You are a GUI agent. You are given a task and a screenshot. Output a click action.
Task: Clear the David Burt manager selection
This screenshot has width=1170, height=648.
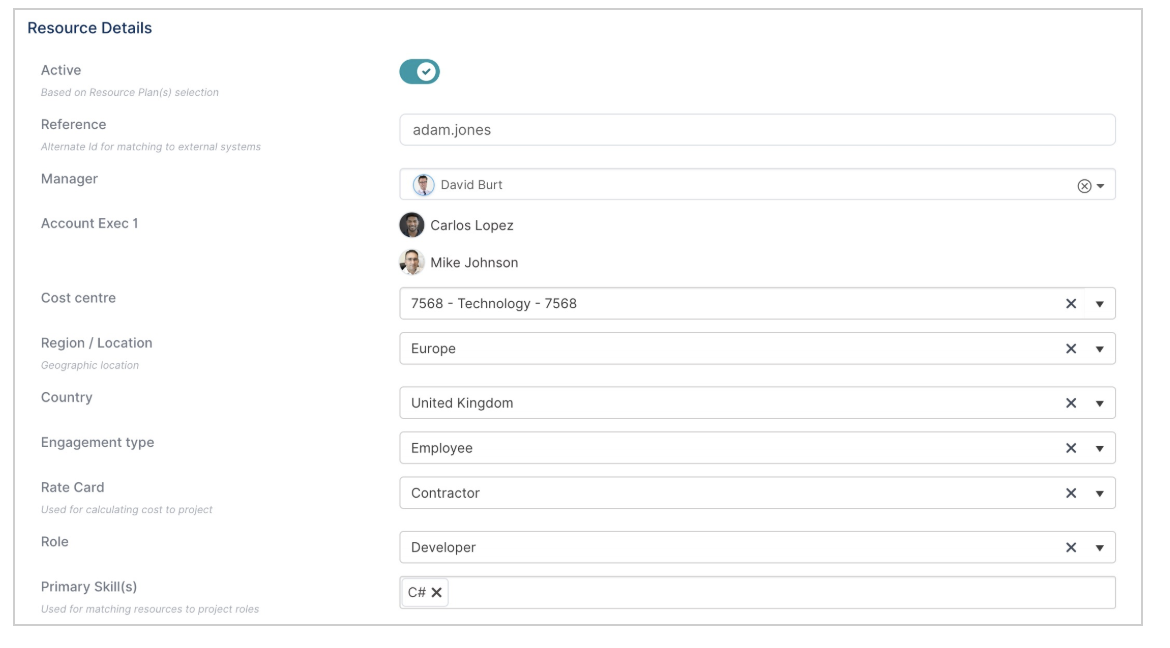1084,186
